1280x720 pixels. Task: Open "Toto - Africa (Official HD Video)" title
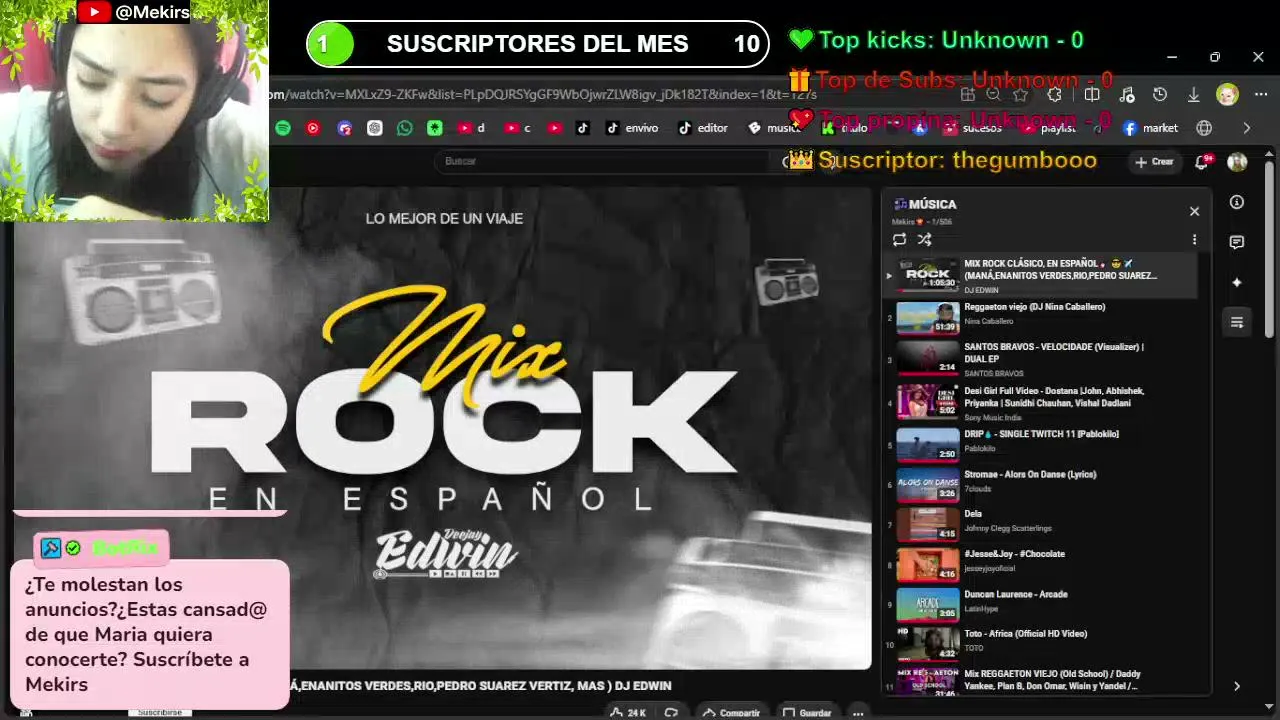pyautogui.click(x=1025, y=634)
